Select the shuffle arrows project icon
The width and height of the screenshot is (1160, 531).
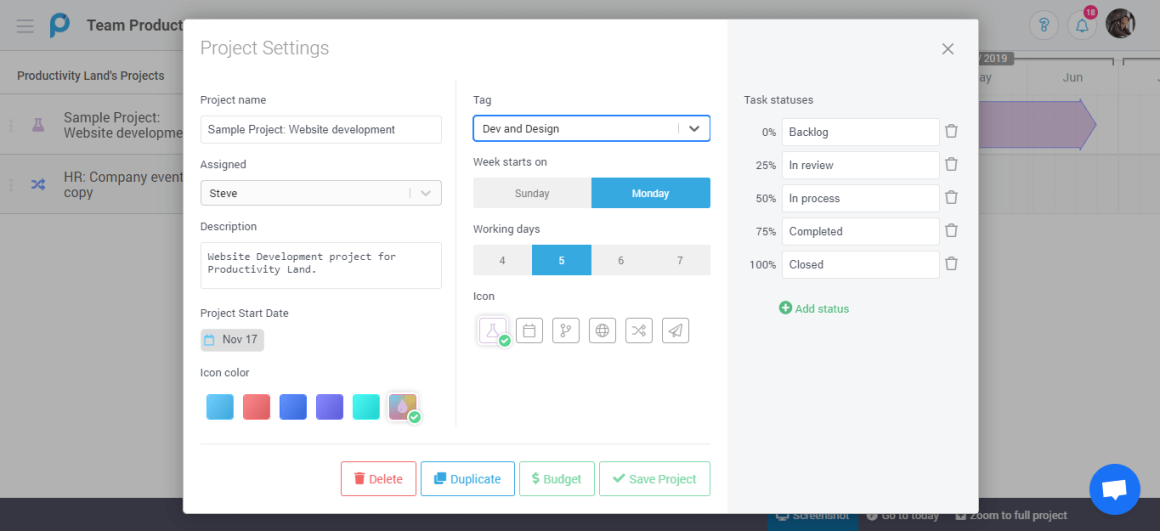coord(639,331)
